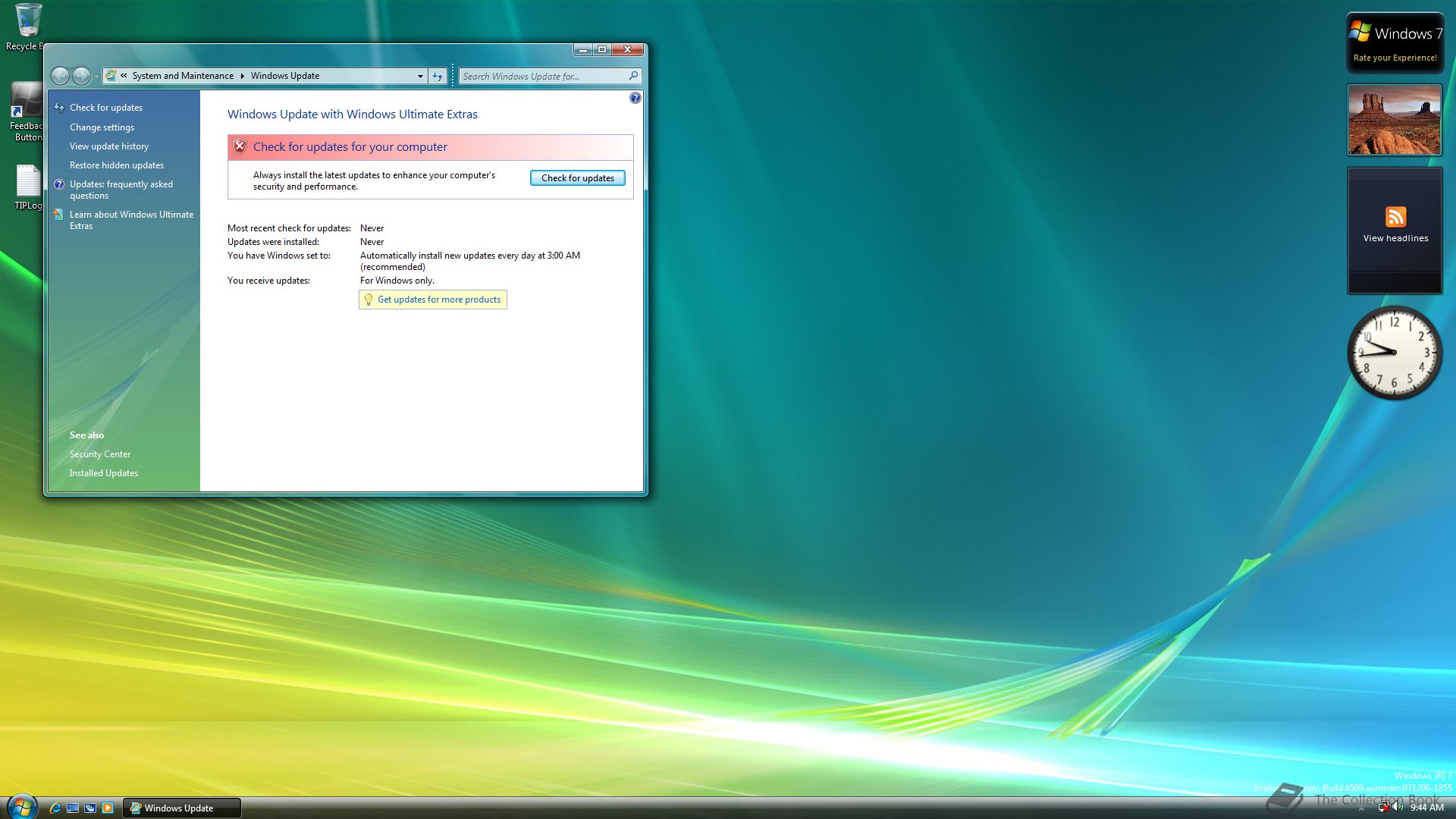The image size is (1456, 819).
Task: Click the help icon beside Updates FAQ
Action: pos(59,184)
